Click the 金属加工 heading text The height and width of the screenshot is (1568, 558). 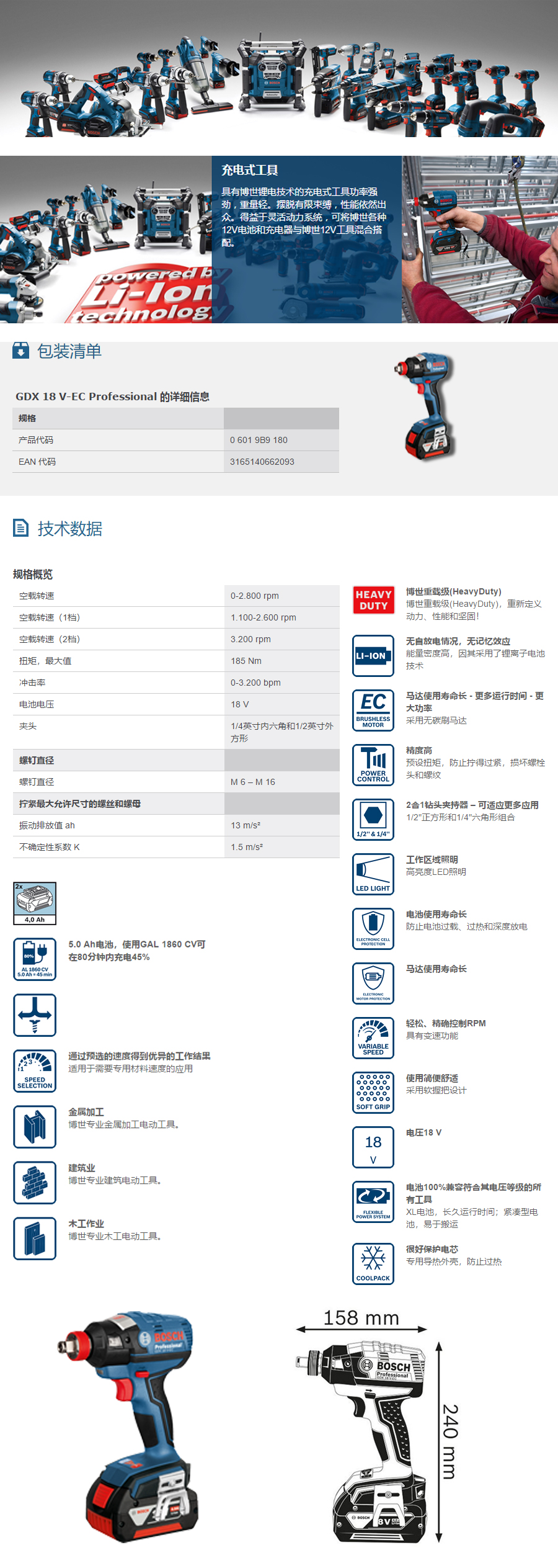(86, 1112)
